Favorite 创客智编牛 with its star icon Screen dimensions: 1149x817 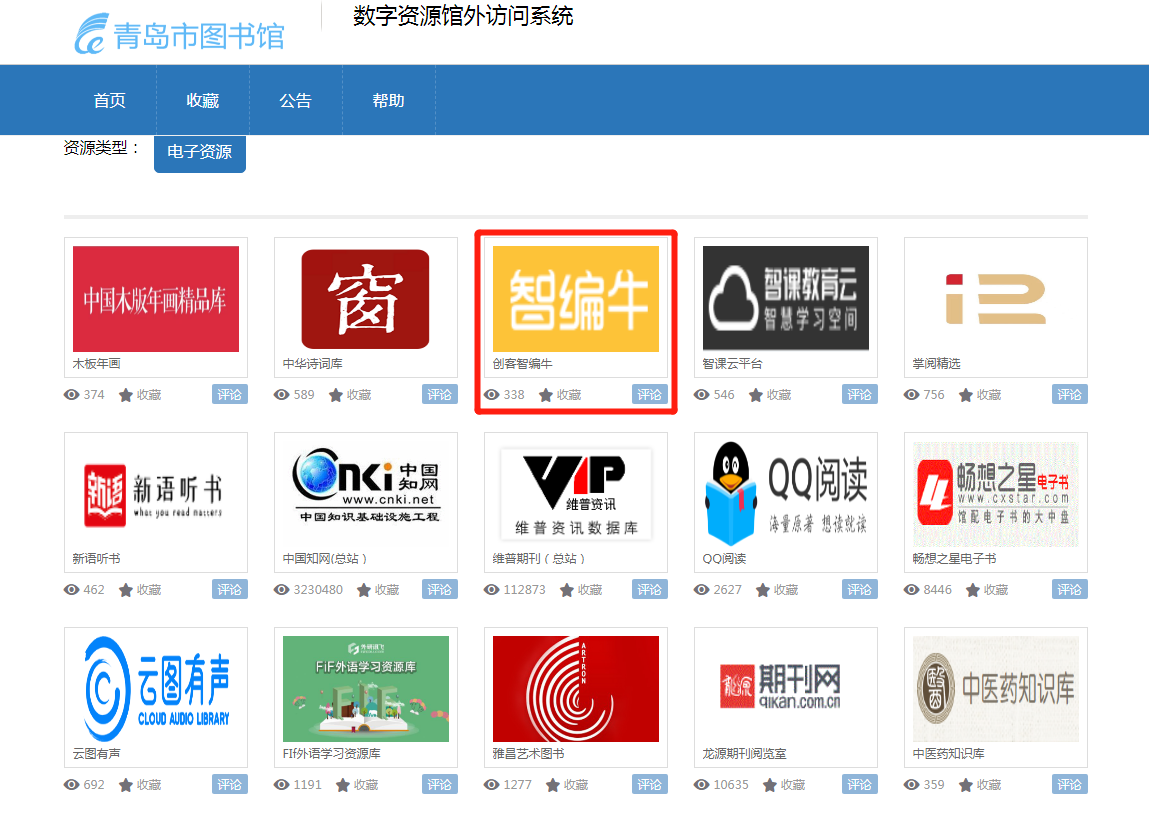[x=546, y=395]
